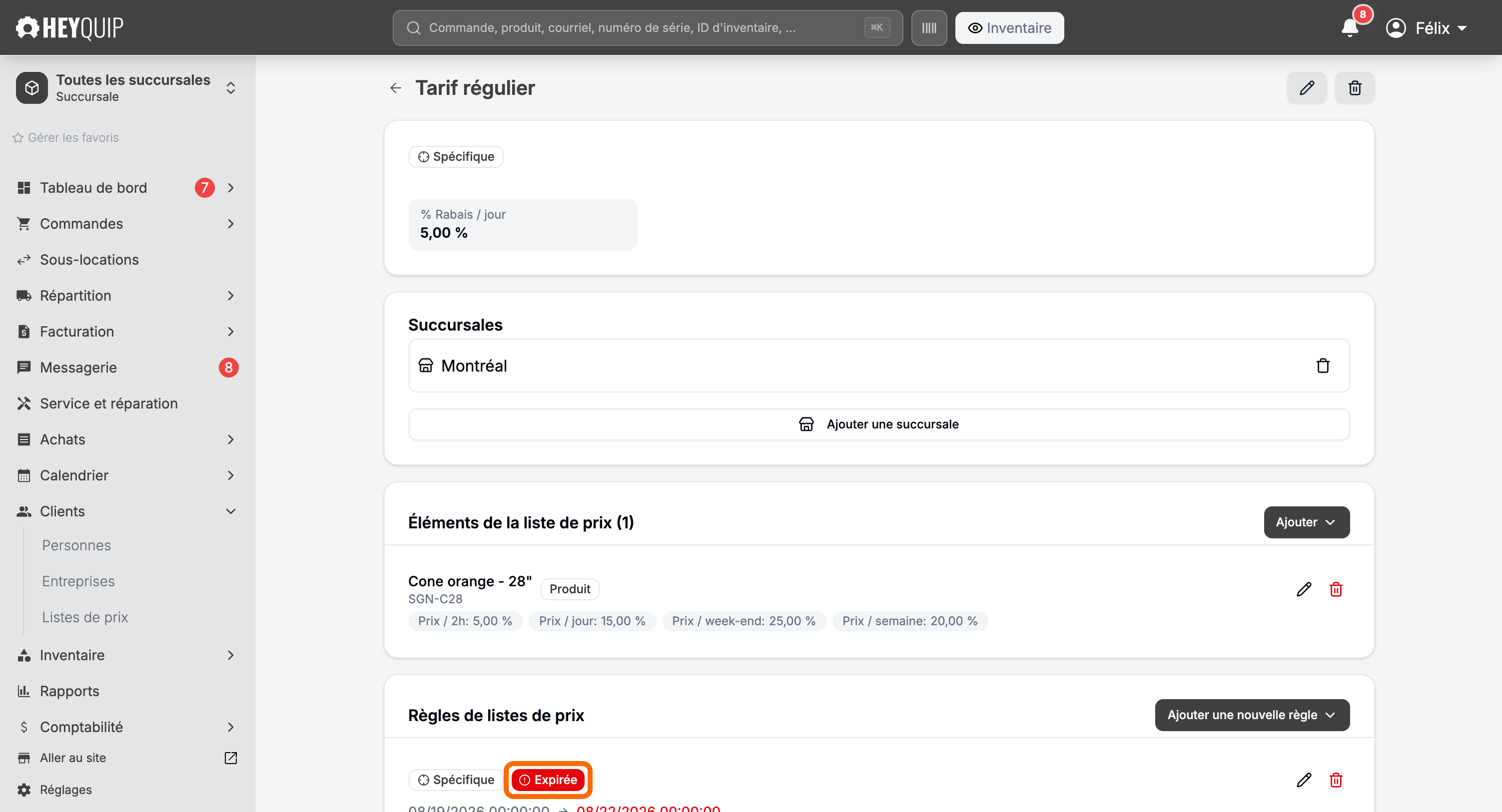Open external link icon for Aller au site
Screen dimensions: 1502x812
pyautogui.click(x=231, y=758)
